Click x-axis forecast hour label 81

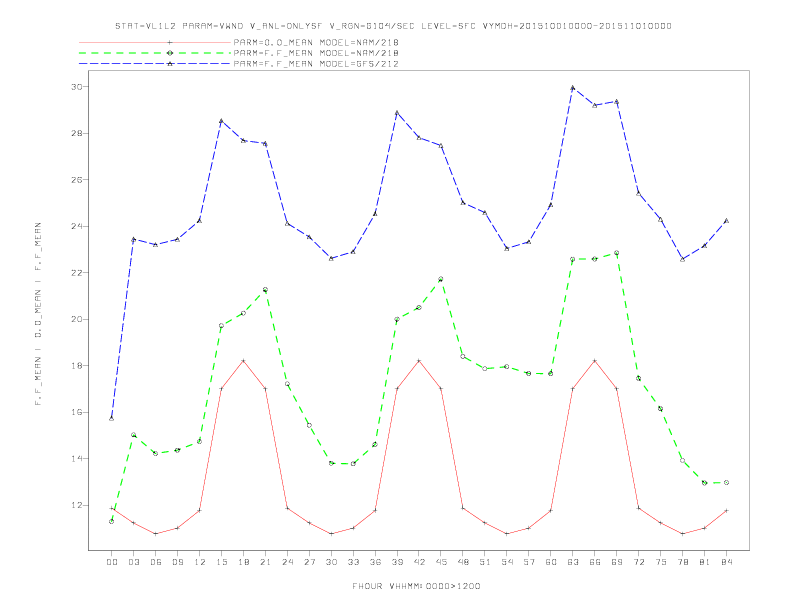click(705, 562)
